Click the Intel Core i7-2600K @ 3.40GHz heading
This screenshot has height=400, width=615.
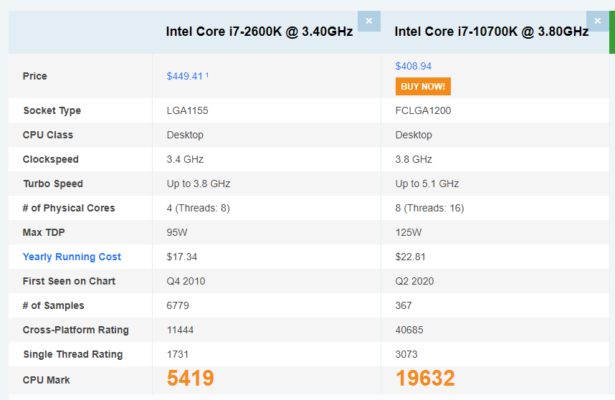[259, 31]
